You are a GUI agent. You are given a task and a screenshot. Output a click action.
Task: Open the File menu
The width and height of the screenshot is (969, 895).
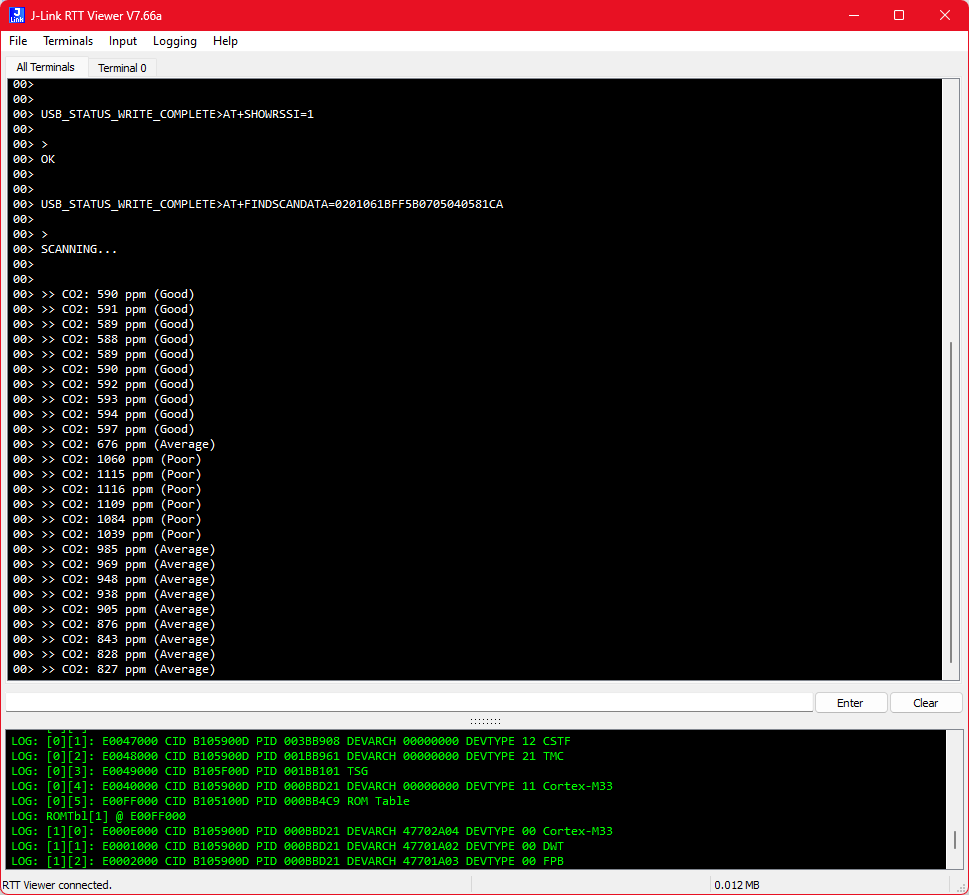(x=18, y=41)
